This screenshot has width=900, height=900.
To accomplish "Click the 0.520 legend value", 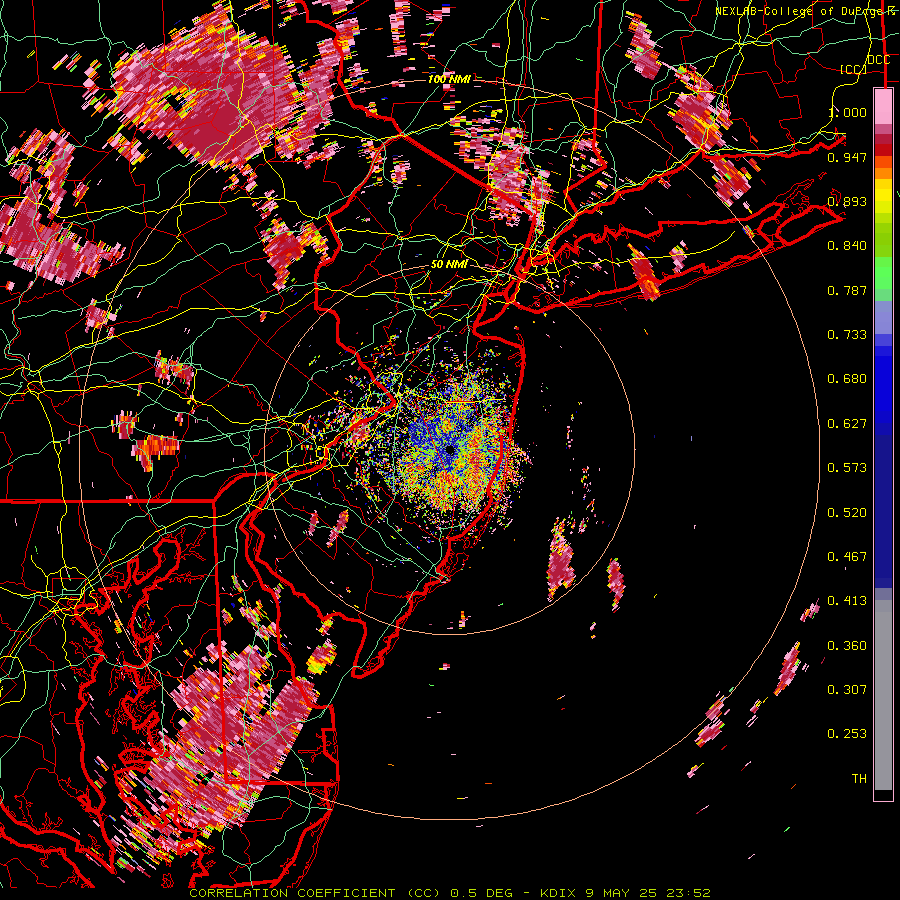I will point(847,513).
